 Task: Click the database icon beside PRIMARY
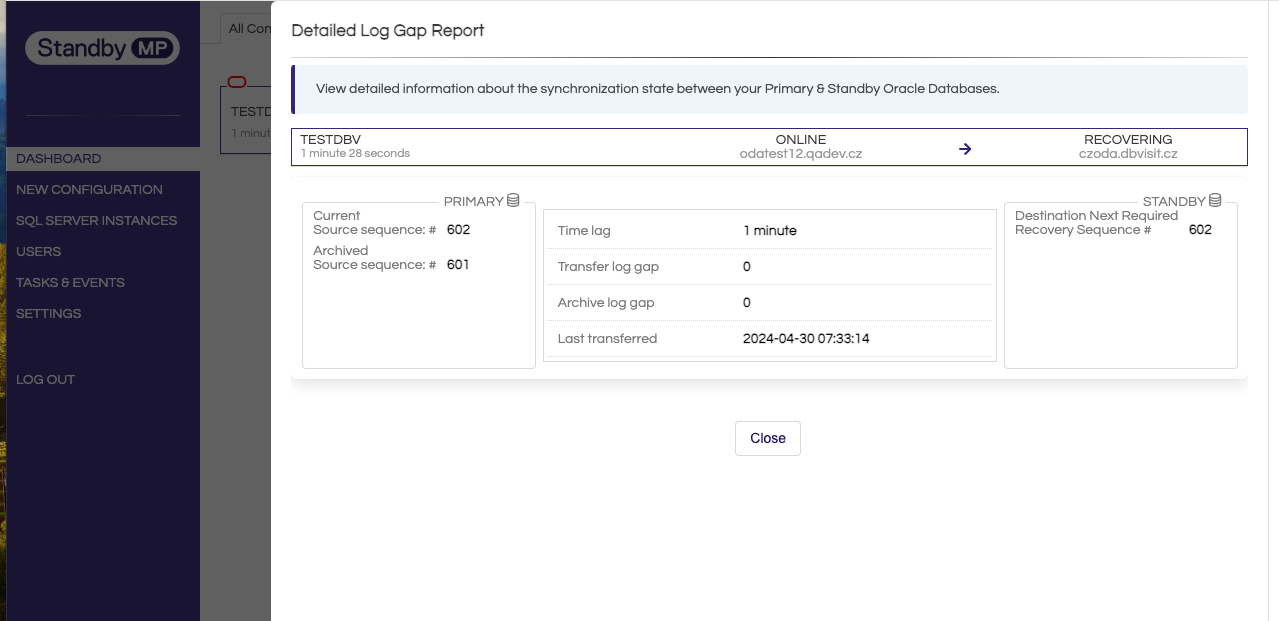[513, 201]
